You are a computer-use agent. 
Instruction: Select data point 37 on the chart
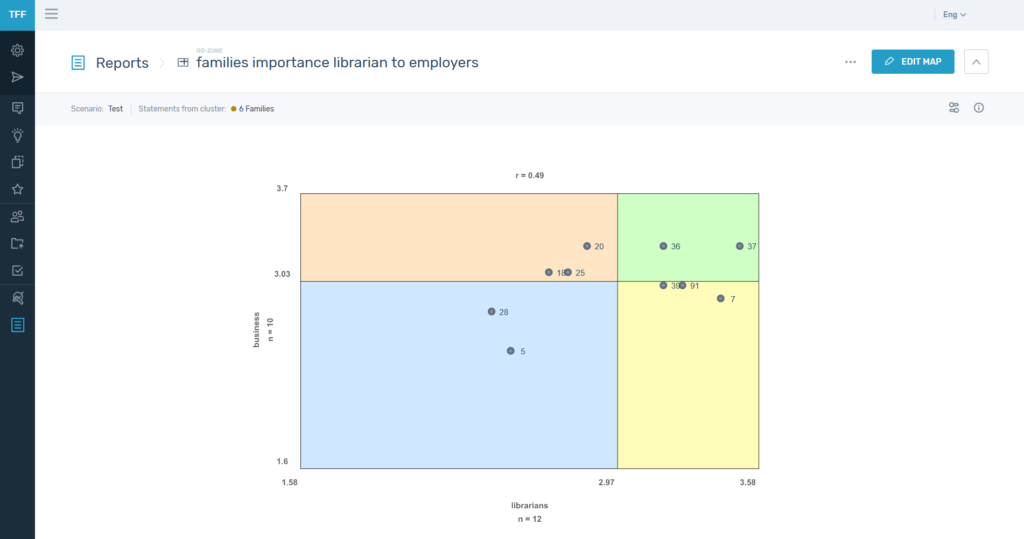(740, 246)
